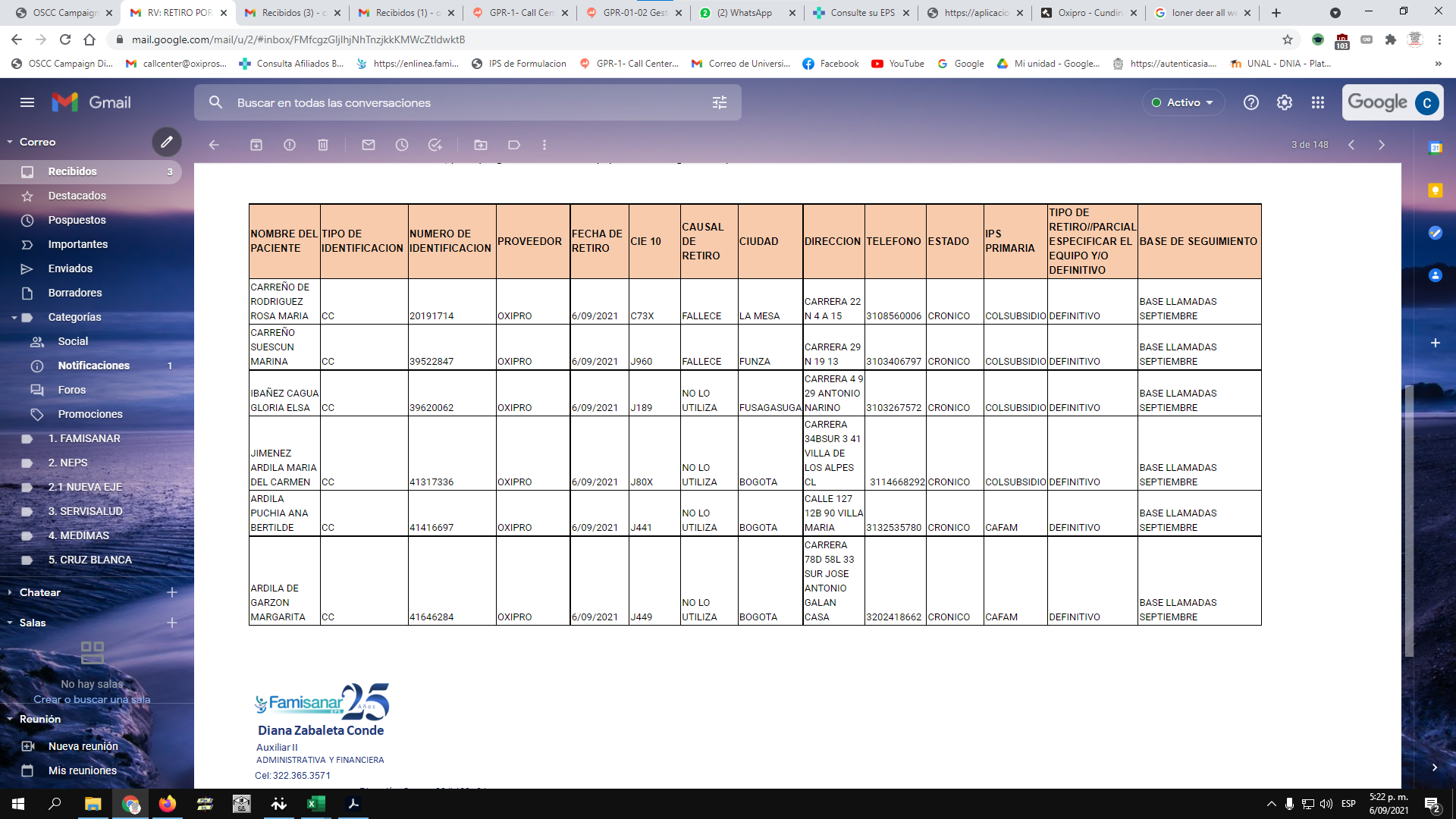Click the email vertical scrollbar
Screen dimensions: 1456x819
[1409, 520]
